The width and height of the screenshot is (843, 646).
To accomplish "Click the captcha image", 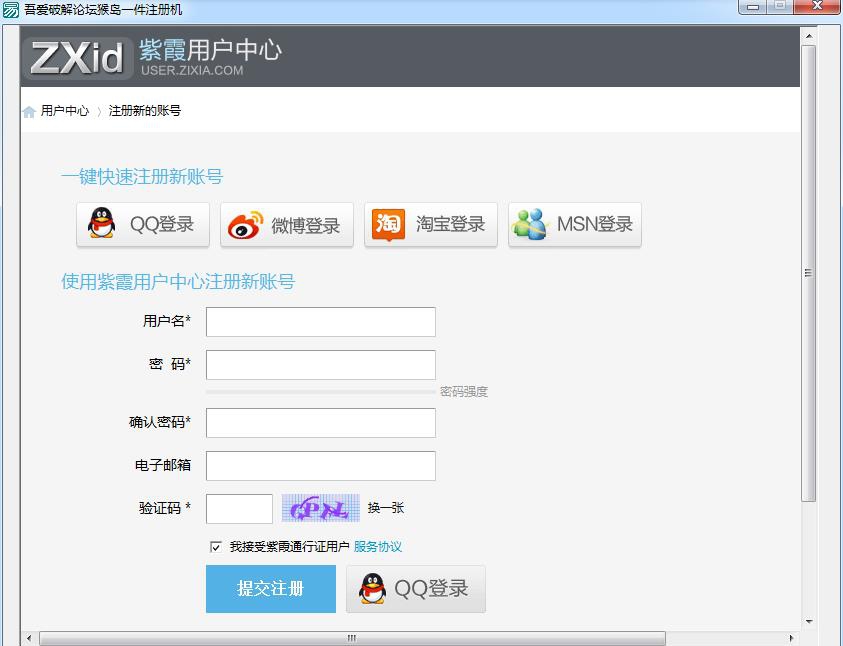I will pos(320,508).
